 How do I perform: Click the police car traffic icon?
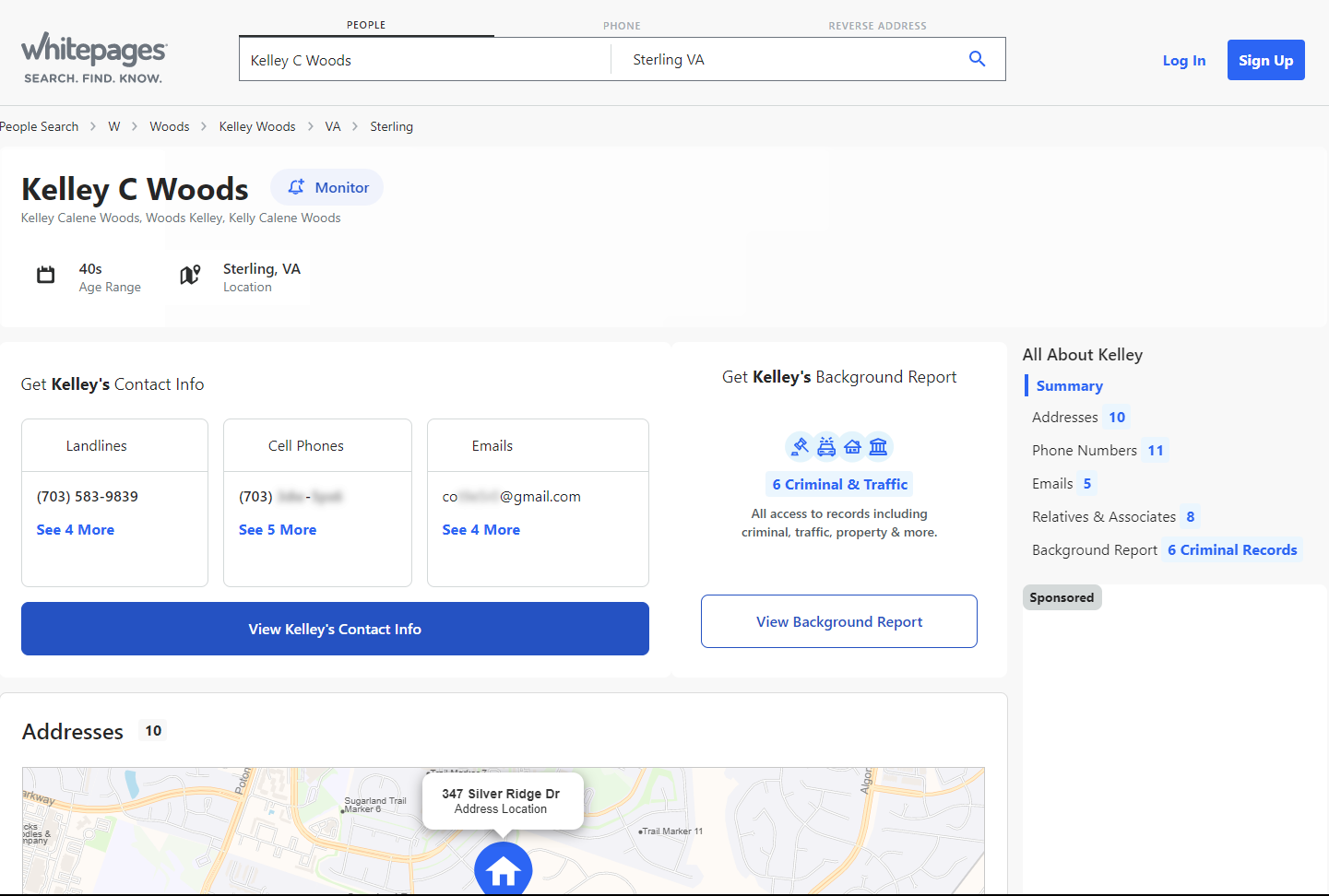tap(826, 446)
